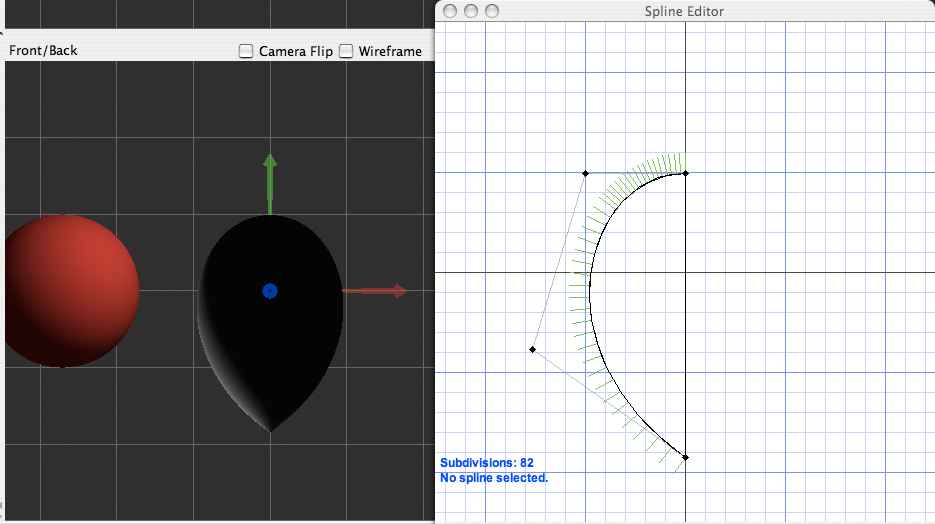
Task: Toggle the Wireframe checkbox
Action: (346, 51)
